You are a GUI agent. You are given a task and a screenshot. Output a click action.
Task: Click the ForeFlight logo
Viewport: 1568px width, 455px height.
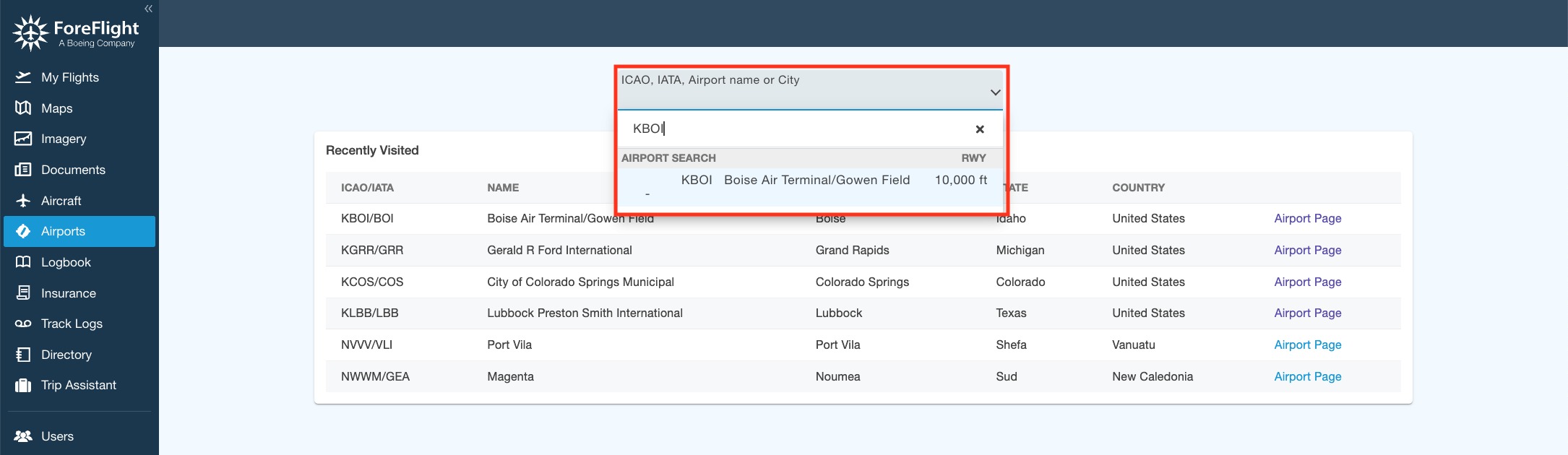tap(76, 33)
